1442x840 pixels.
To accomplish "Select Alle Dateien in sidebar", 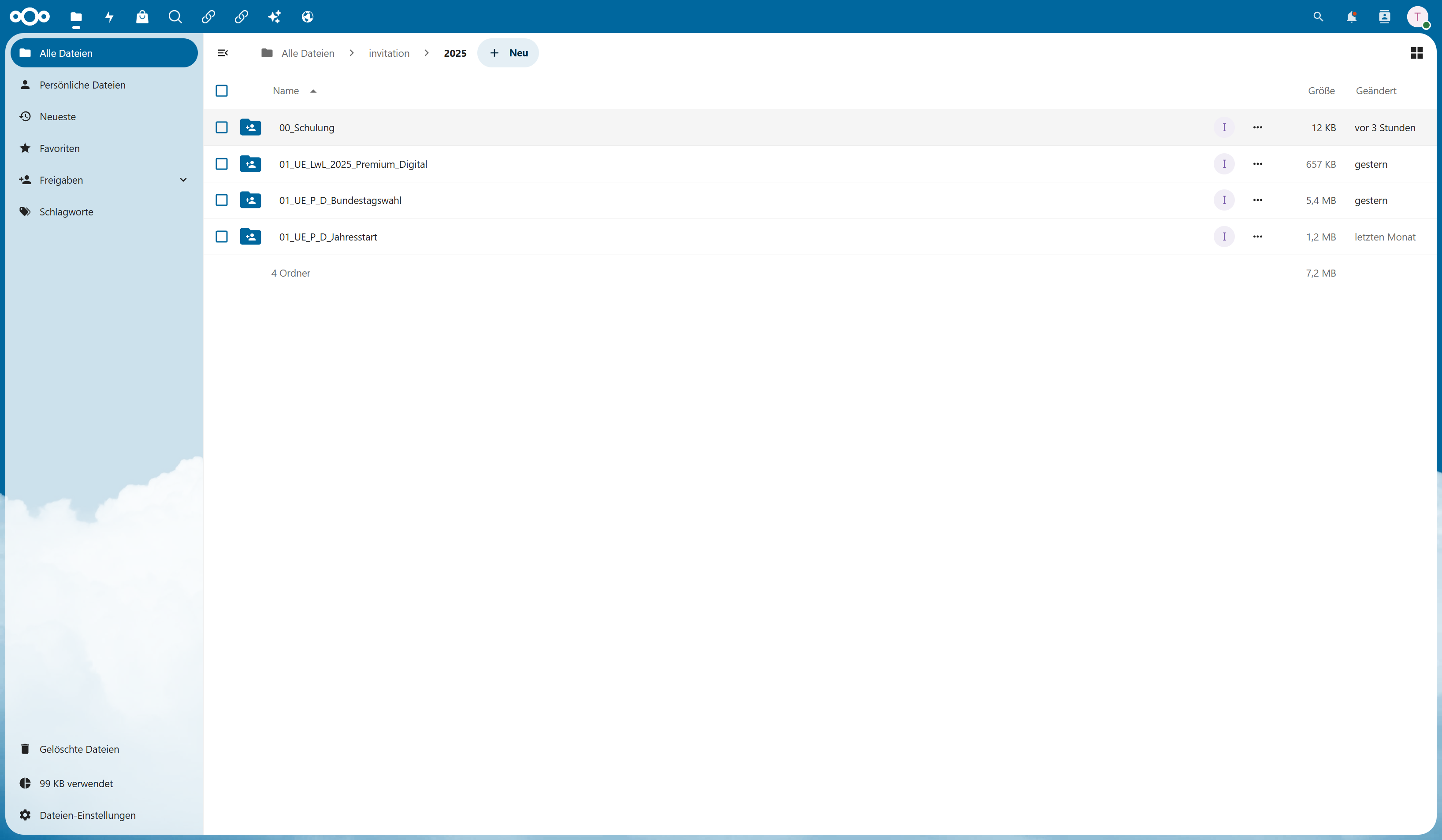I will 104,53.
